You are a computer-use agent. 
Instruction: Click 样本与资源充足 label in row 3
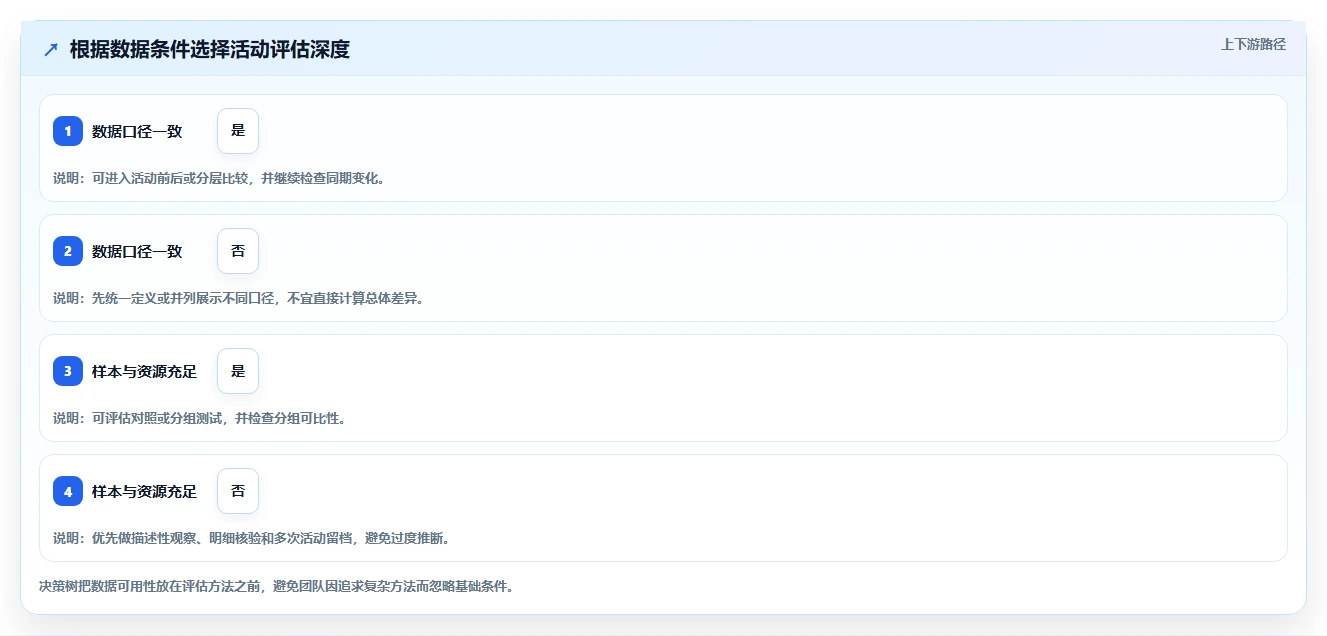(x=144, y=371)
